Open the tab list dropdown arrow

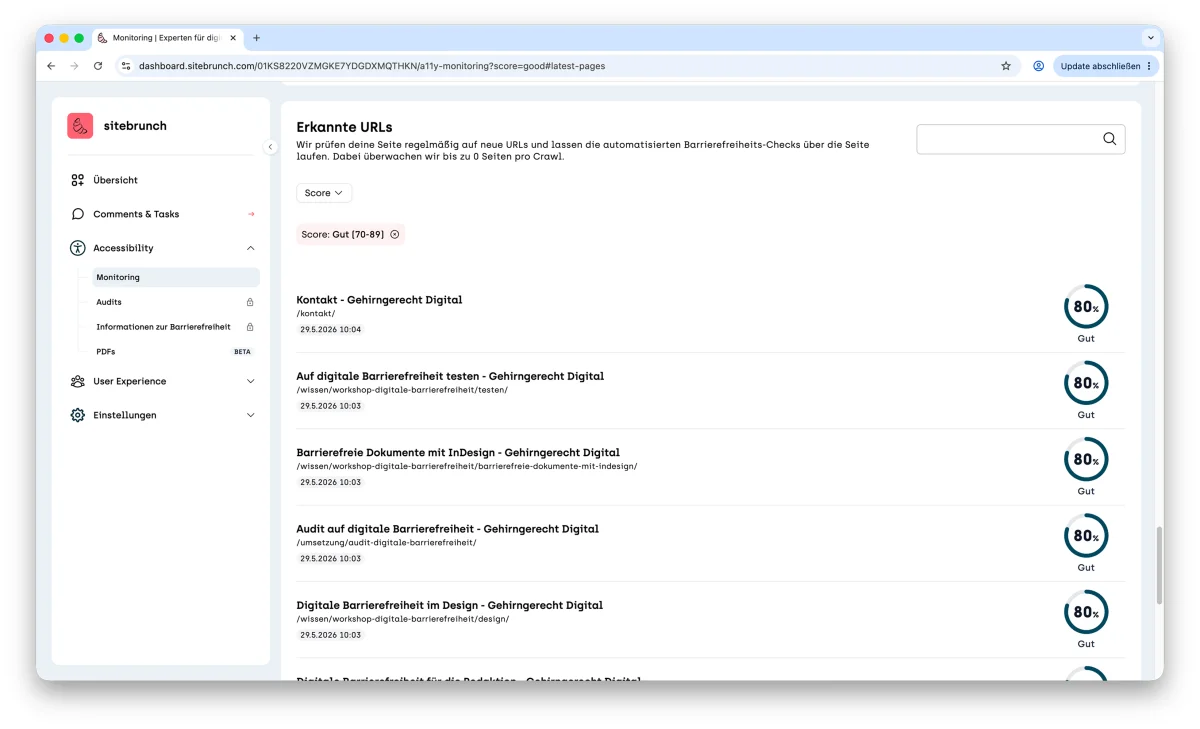click(x=1150, y=38)
